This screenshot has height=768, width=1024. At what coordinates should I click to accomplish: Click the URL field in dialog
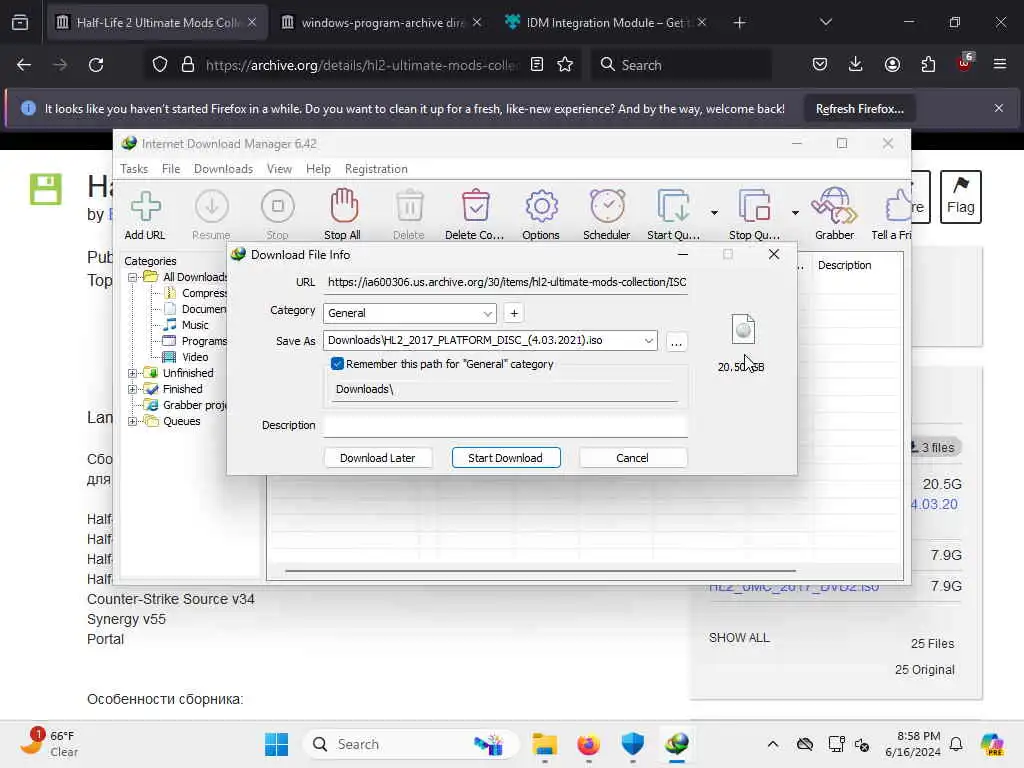coord(505,282)
